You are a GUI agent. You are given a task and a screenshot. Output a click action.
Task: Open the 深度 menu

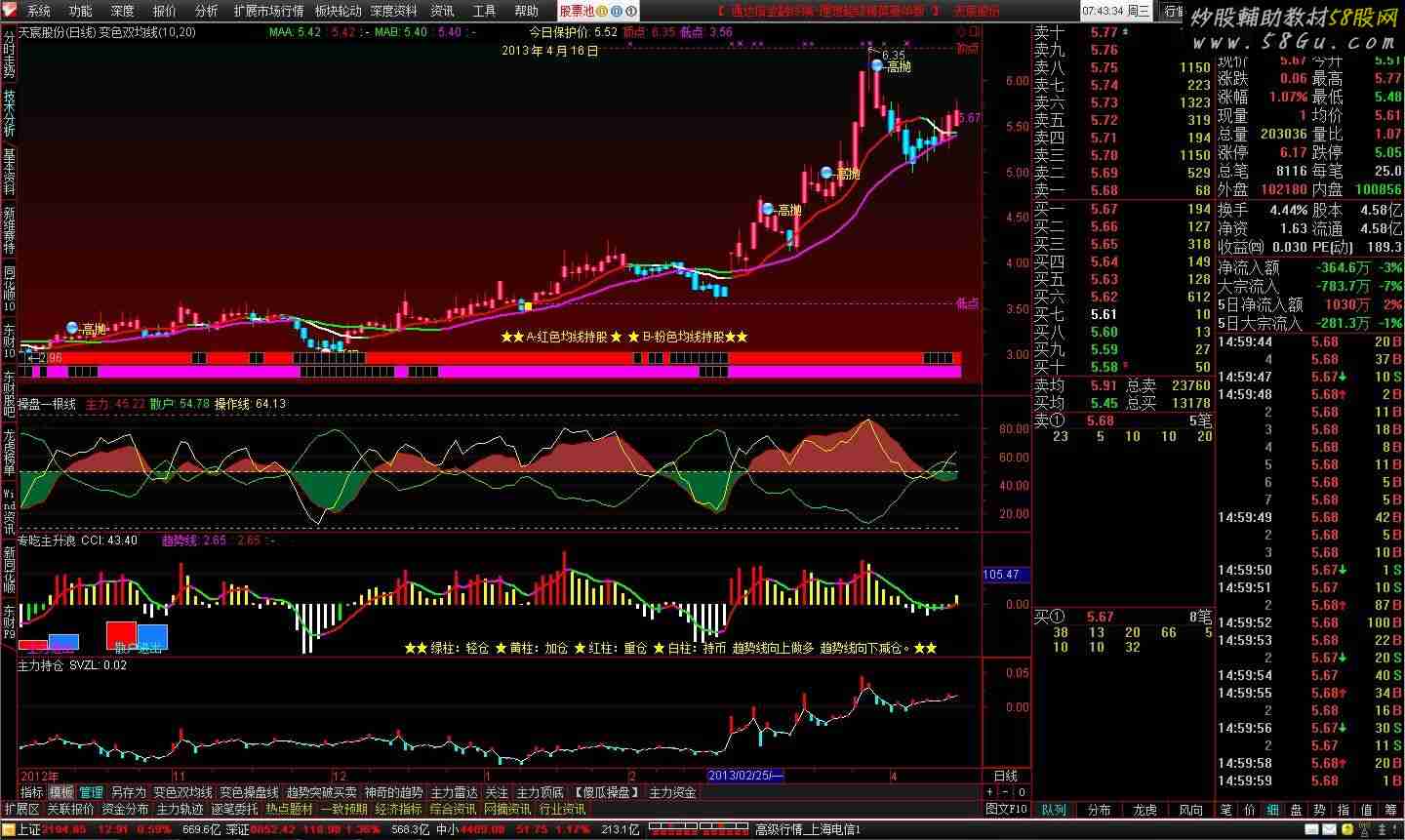point(123,11)
